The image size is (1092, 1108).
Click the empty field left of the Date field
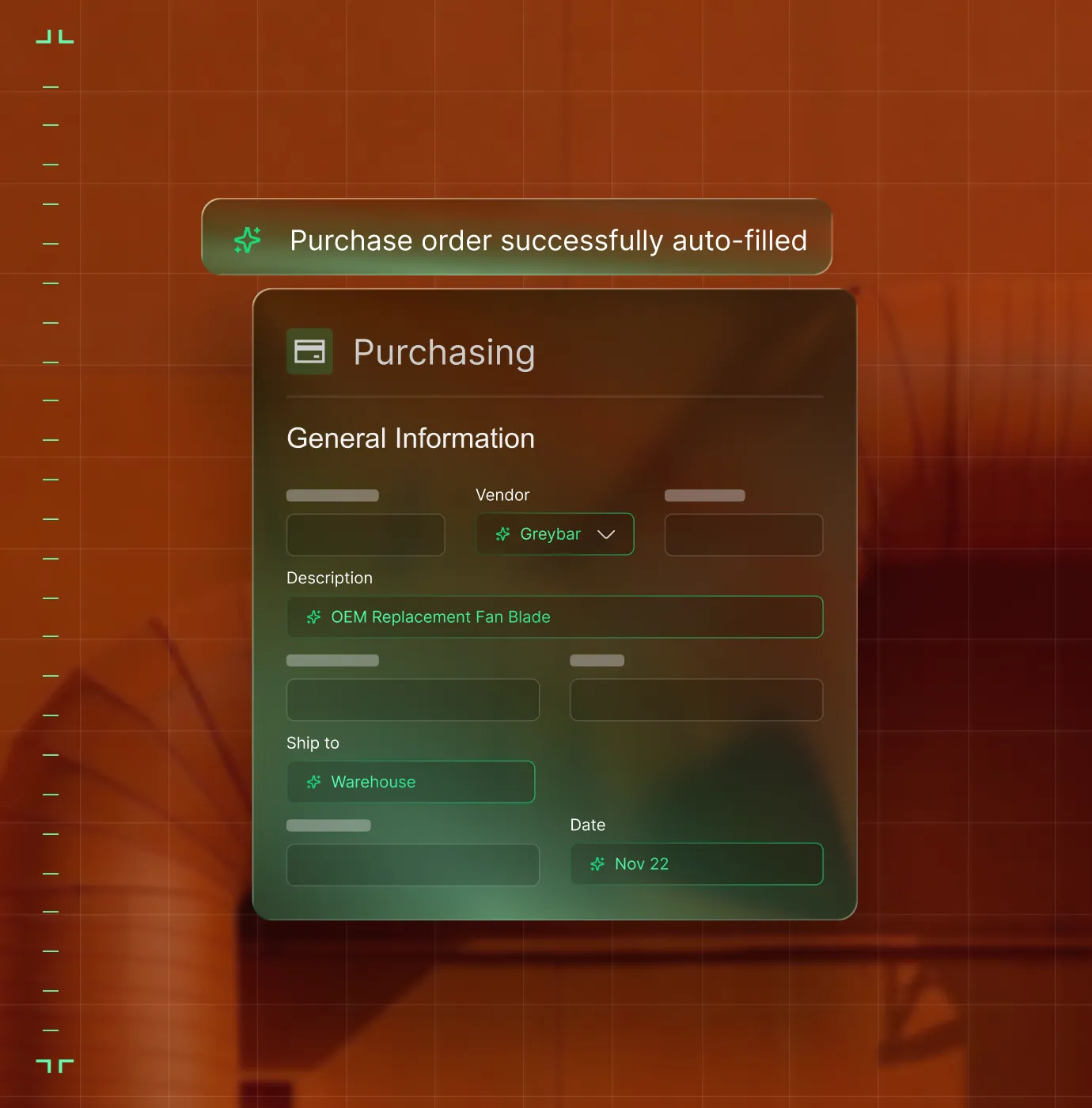click(x=413, y=864)
